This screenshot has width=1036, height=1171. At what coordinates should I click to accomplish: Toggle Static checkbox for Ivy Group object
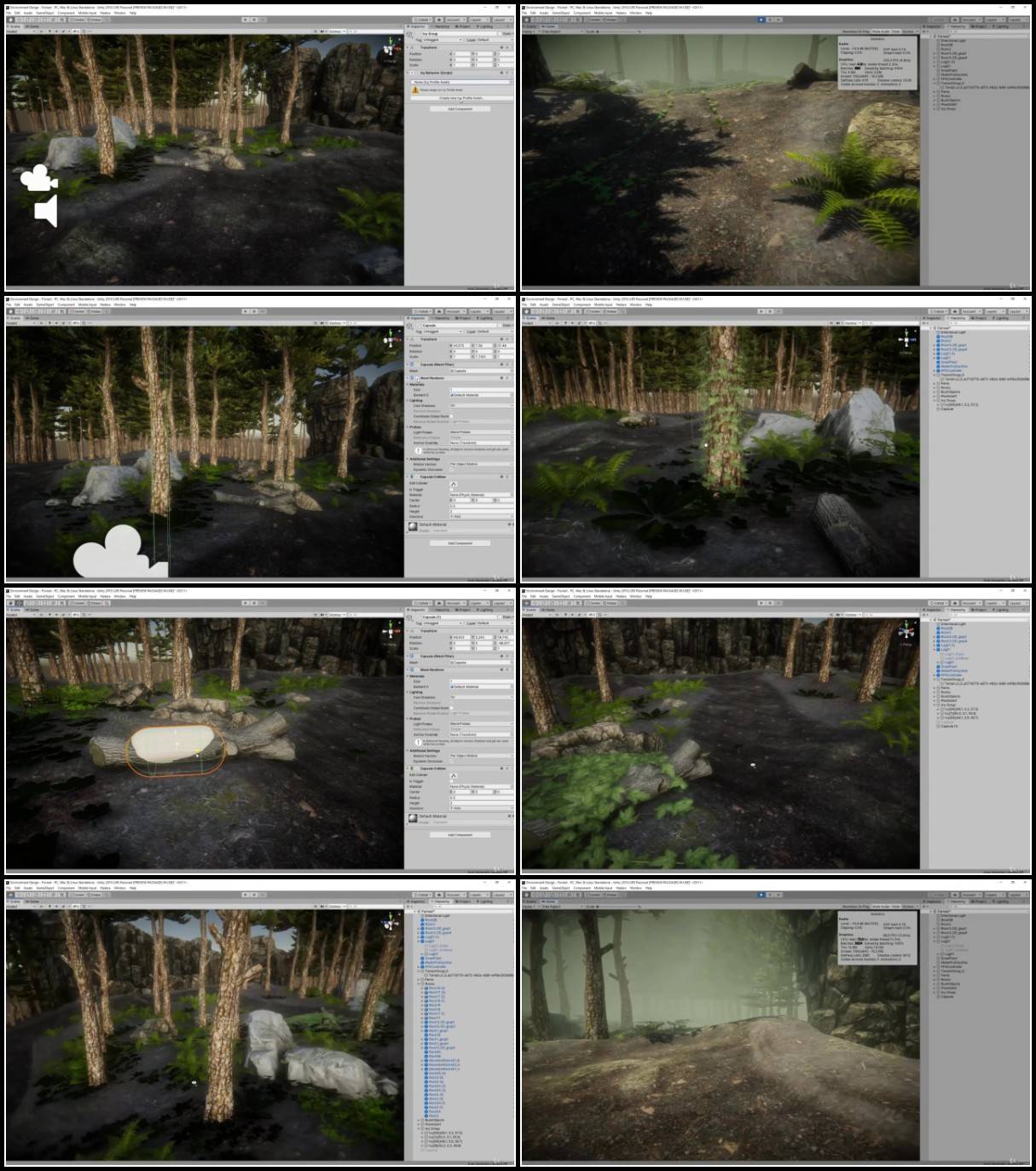point(500,33)
